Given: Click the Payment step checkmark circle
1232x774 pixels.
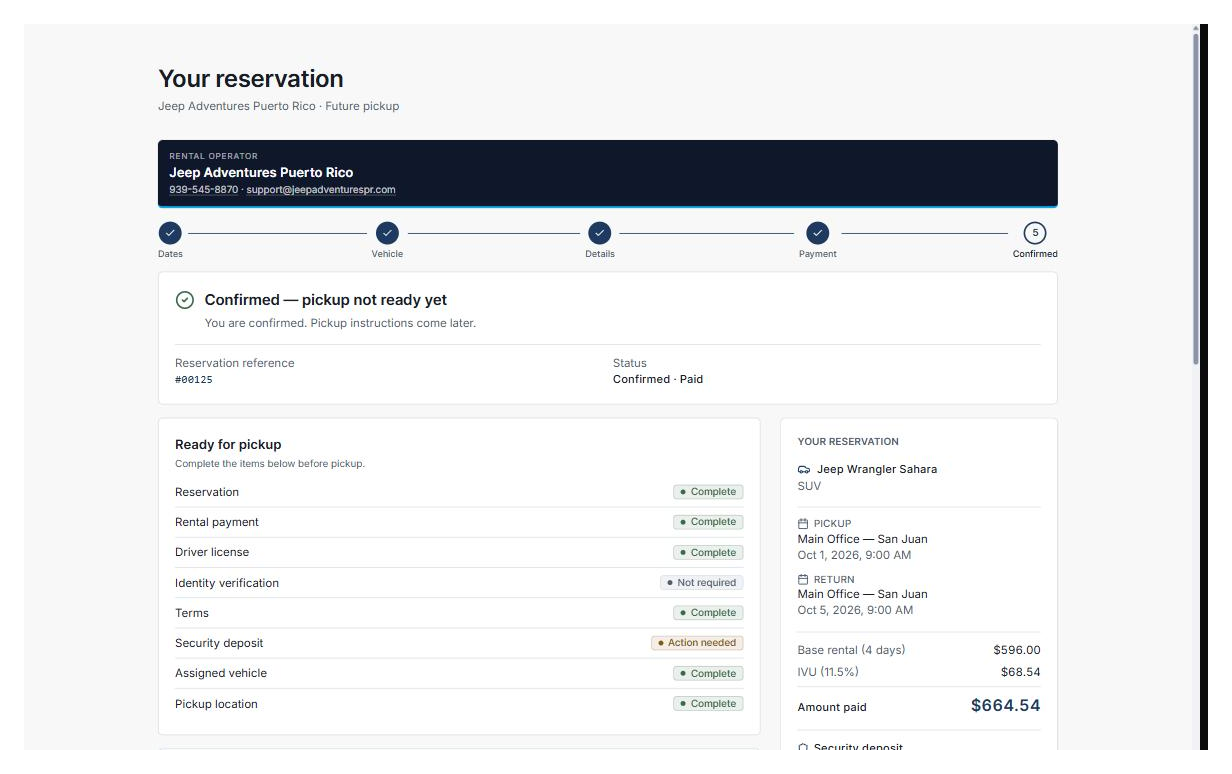Looking at the screenshot, I should [818, 233].
